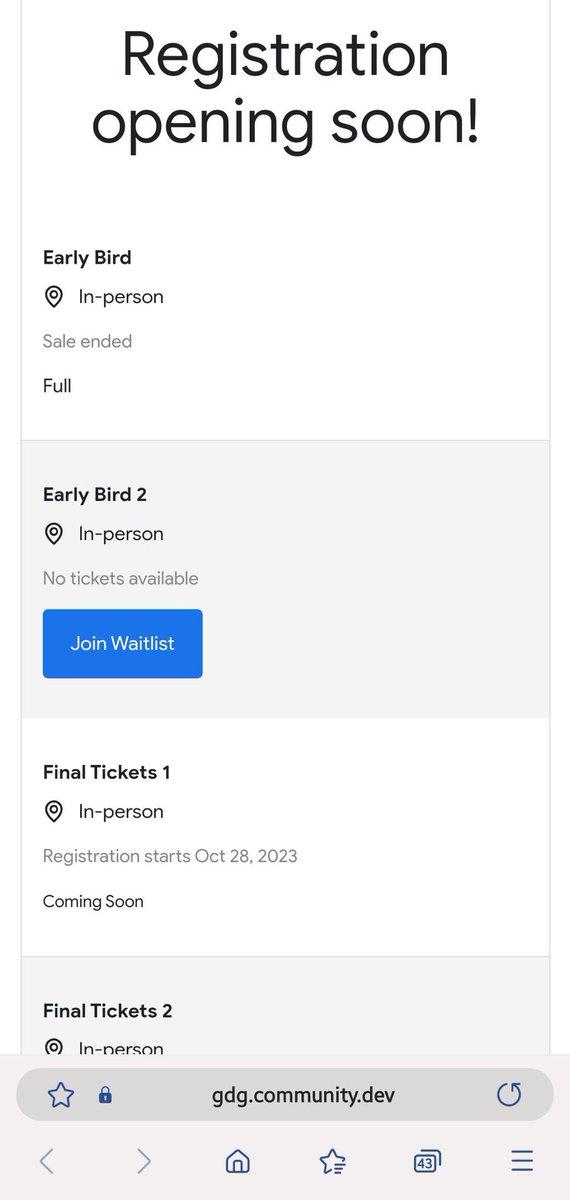This screenshot has height=1200, width=570.
Task: Reload the page using the refresh icon
Action: point(509,1095)
